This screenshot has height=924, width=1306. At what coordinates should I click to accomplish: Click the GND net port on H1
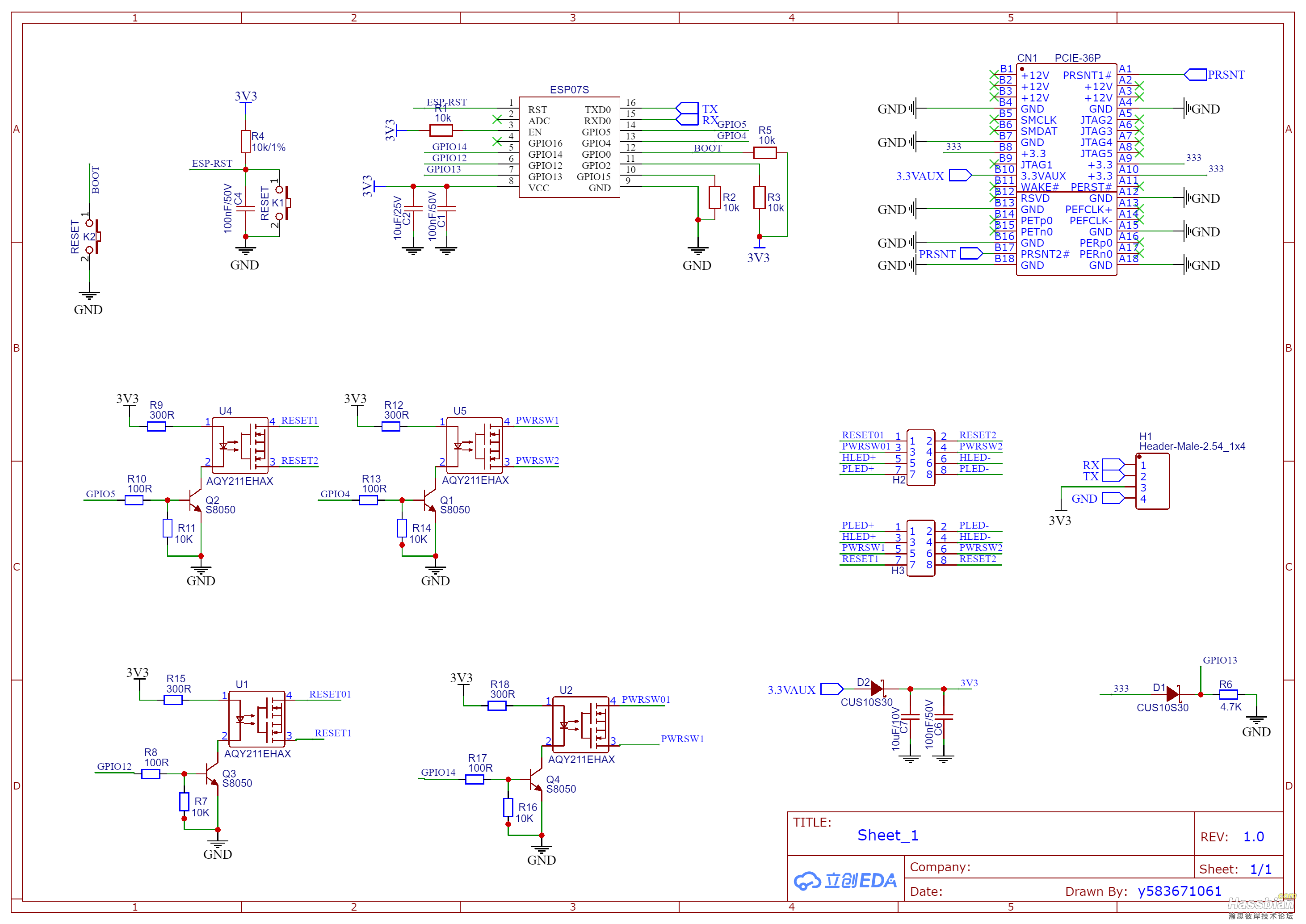(x=1114, y=498)
